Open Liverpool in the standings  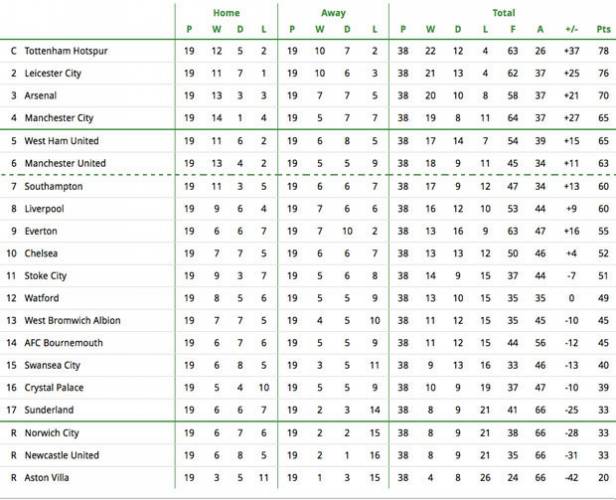[44, 209]
